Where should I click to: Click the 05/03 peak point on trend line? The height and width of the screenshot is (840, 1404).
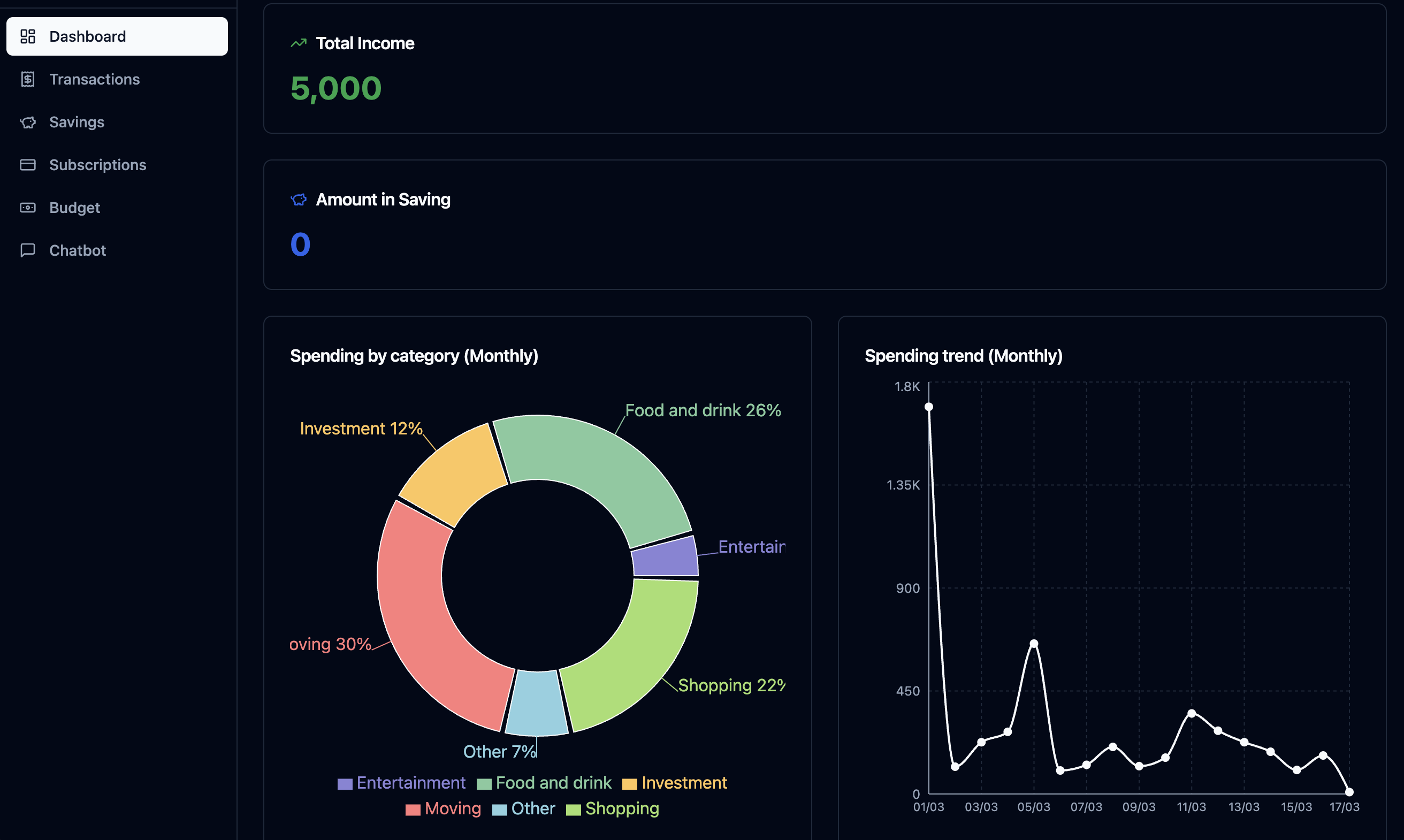click(1034, 644)
